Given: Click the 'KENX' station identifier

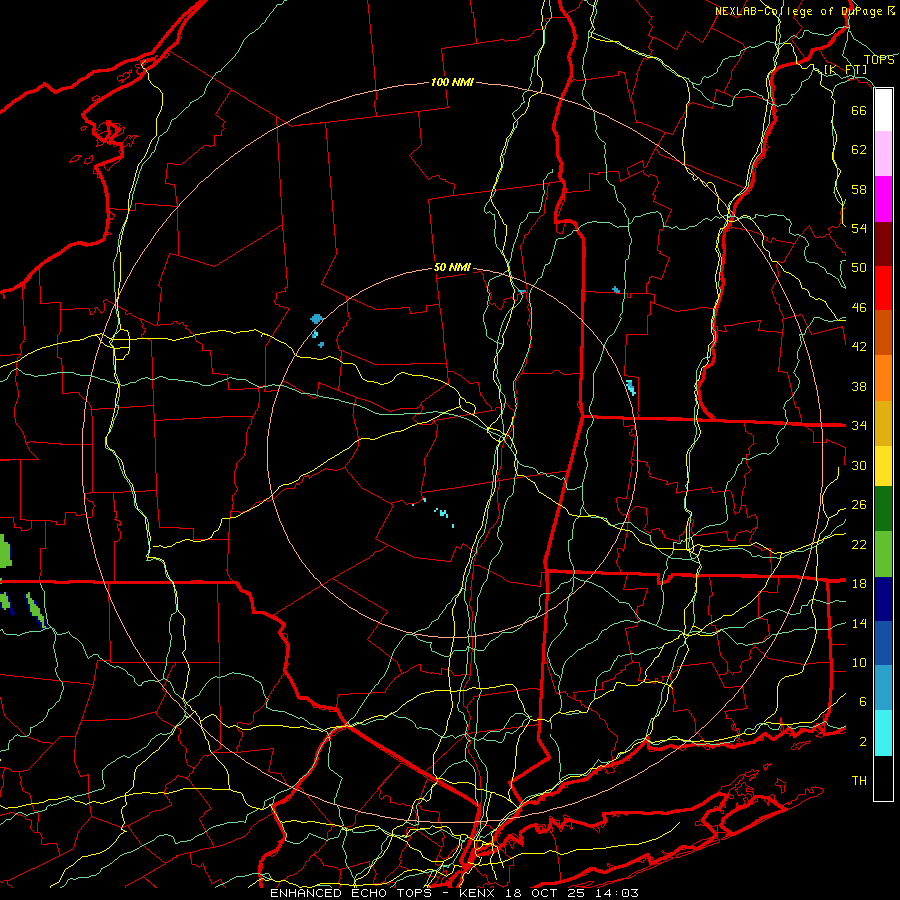Looking at the screenshot, I should click(479, 893).
